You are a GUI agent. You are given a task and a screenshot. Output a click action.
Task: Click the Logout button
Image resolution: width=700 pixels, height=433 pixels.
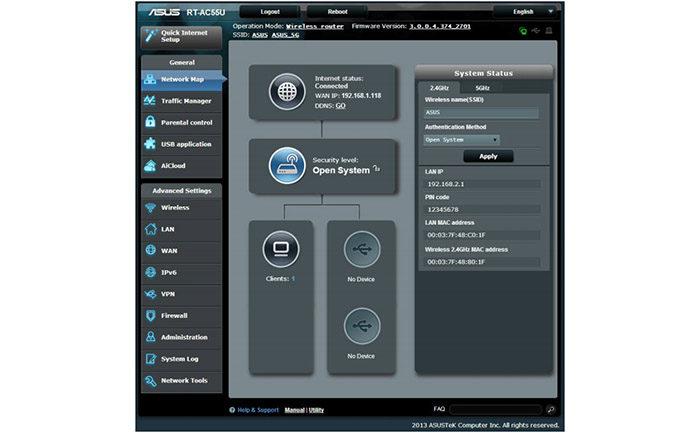(270, 12)
